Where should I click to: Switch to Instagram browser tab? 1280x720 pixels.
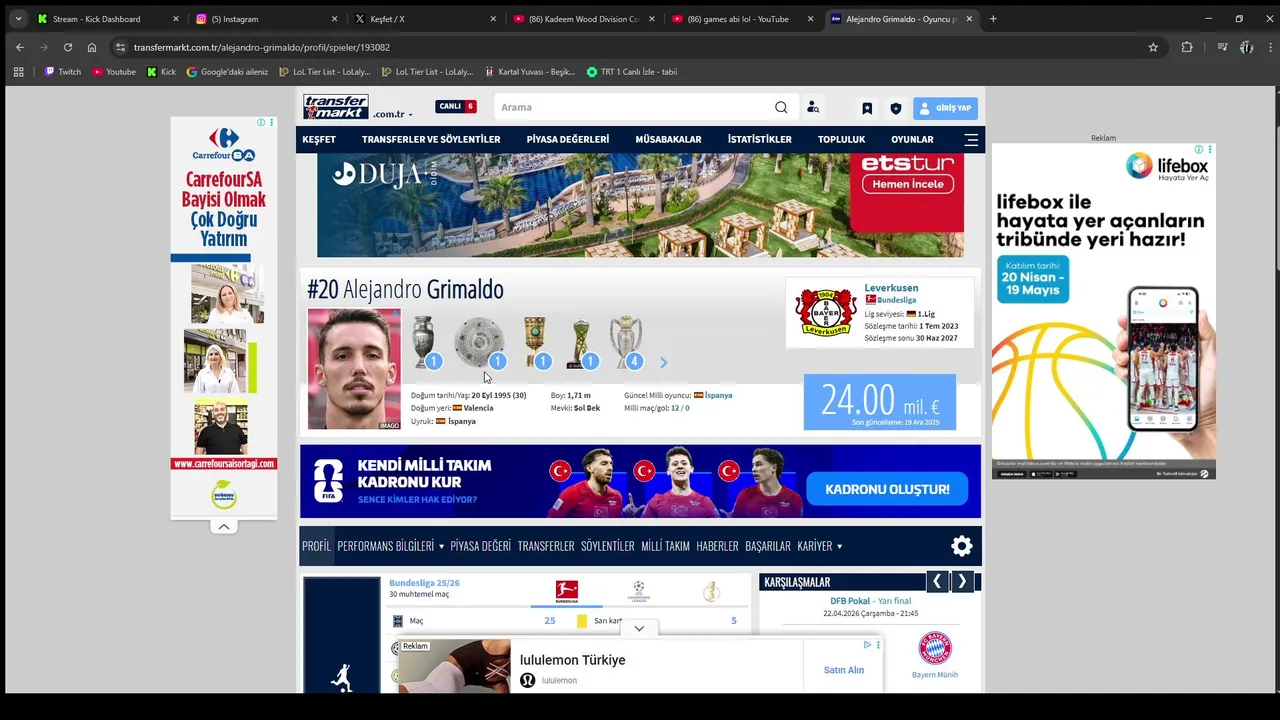(x=265, y=19)
